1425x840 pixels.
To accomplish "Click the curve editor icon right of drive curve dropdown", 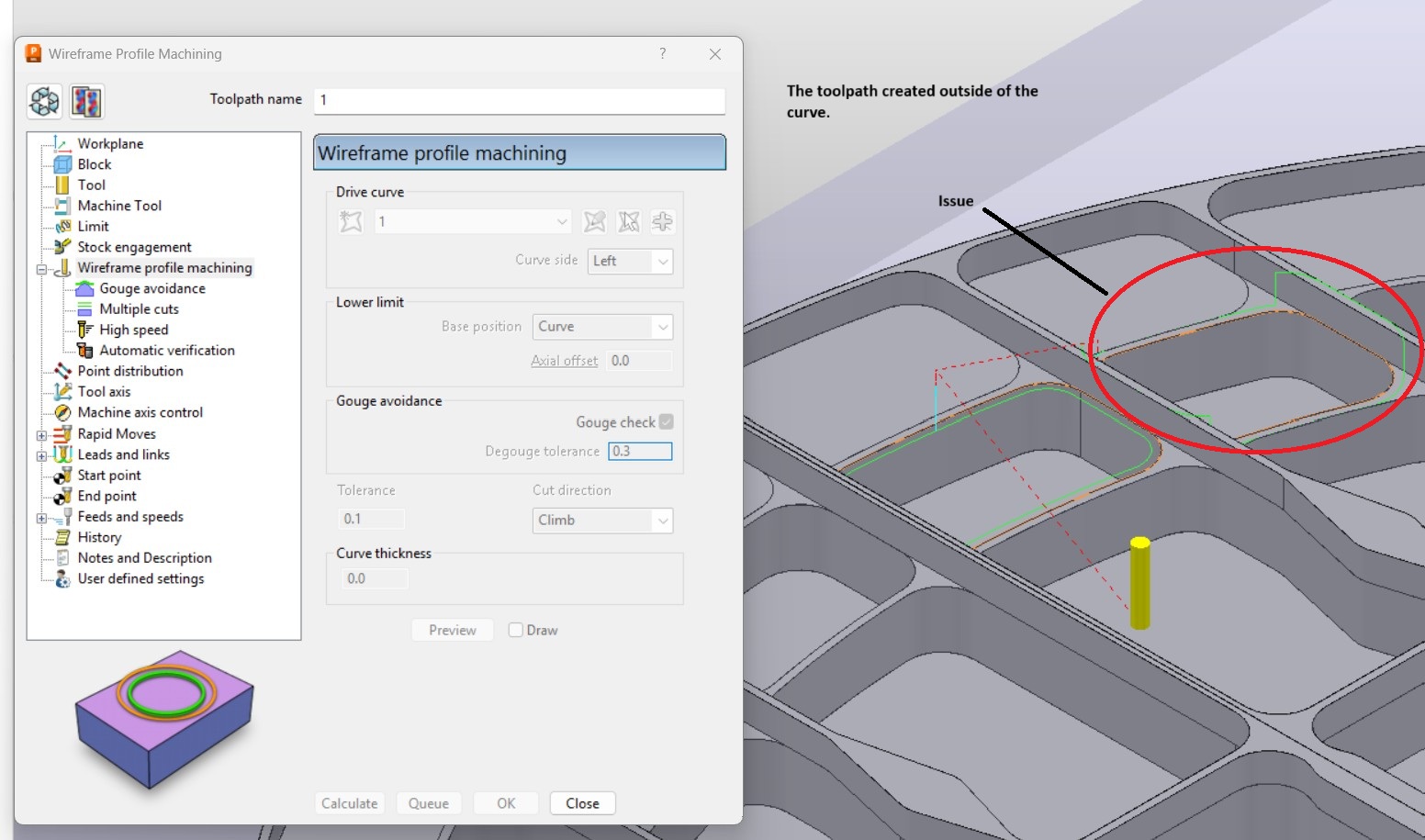I will 595,221.
